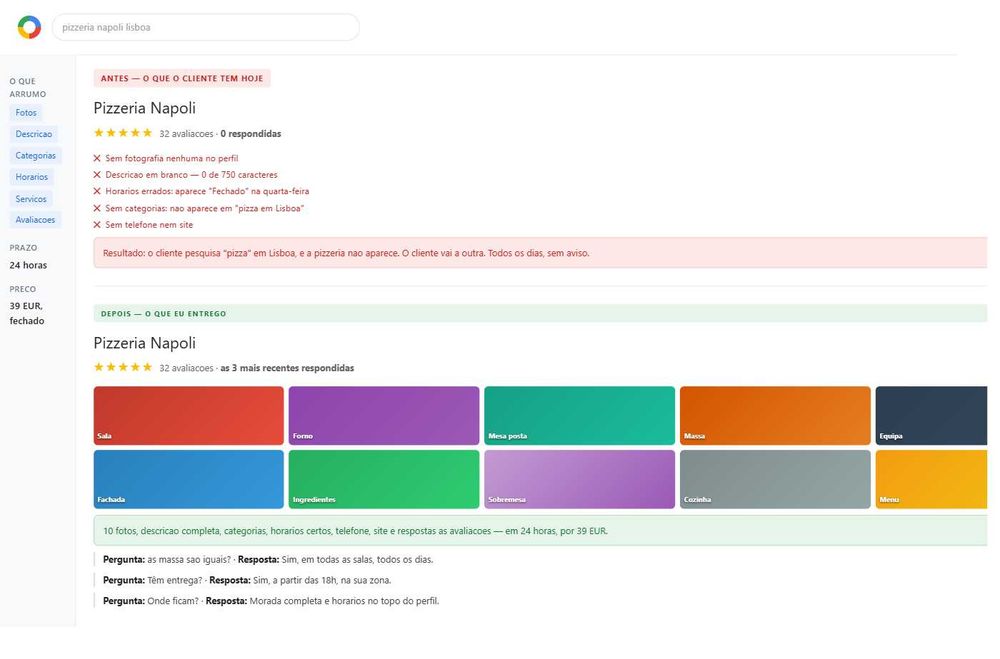Open the dark Equipa photo tile
The width and height of the screenshot is (1000, 659).
931,415
